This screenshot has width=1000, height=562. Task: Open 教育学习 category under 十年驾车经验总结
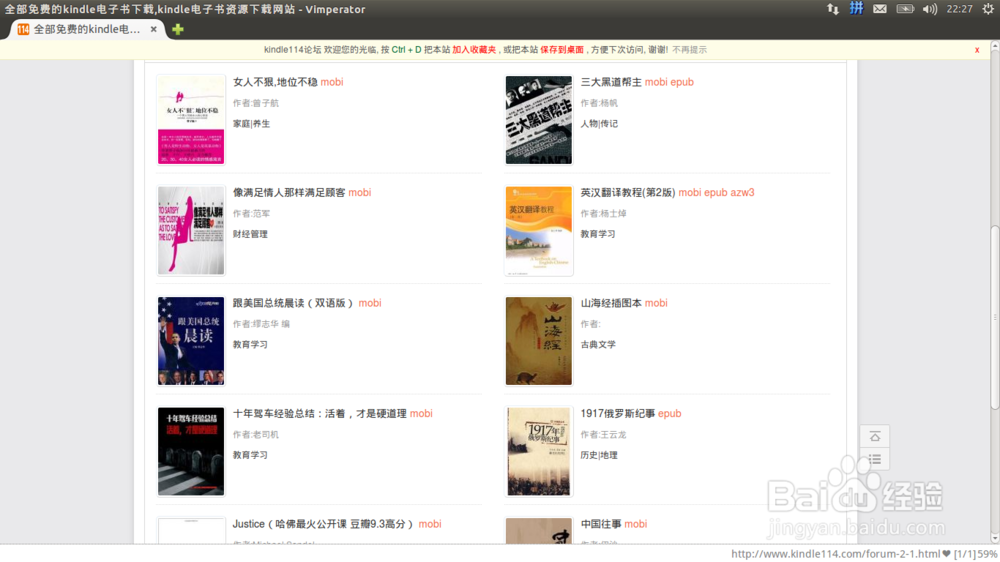click(x=250, y=455)
